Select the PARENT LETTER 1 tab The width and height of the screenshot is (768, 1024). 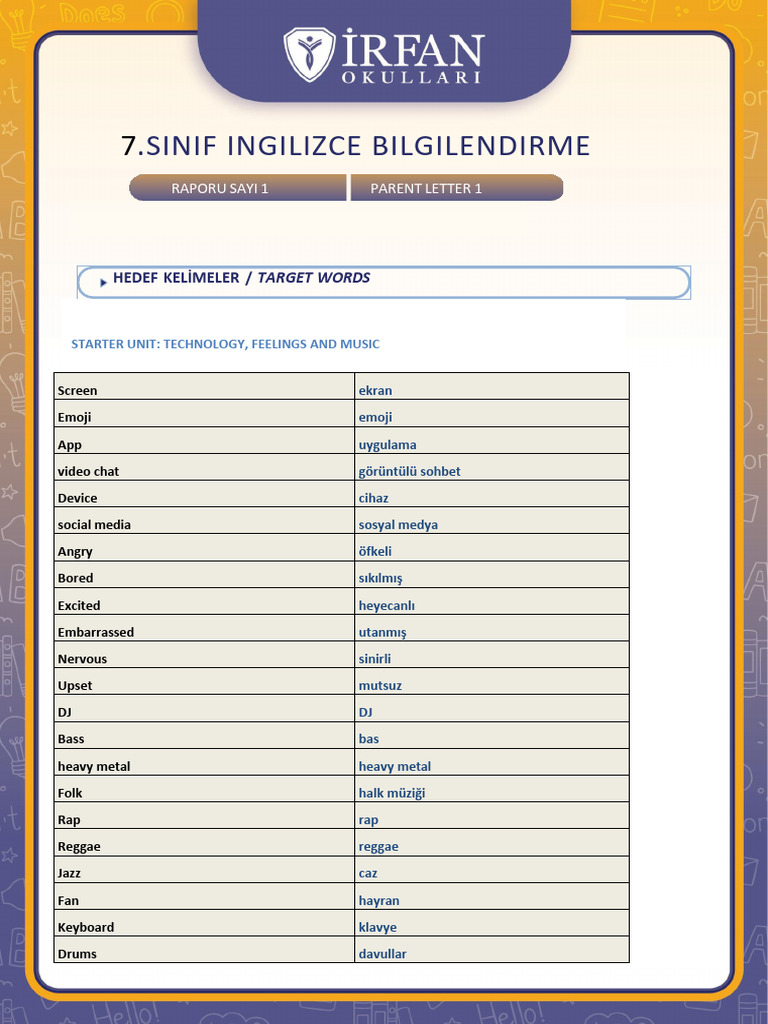point(456,188)
